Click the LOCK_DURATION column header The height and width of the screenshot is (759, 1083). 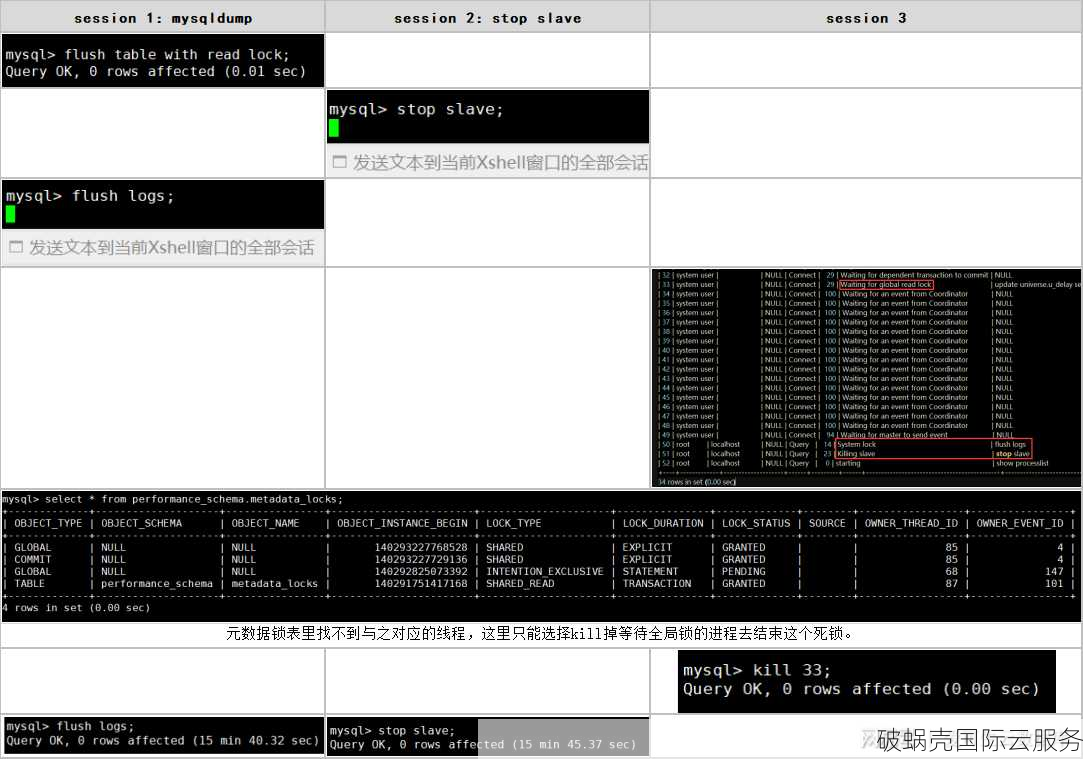663,523
